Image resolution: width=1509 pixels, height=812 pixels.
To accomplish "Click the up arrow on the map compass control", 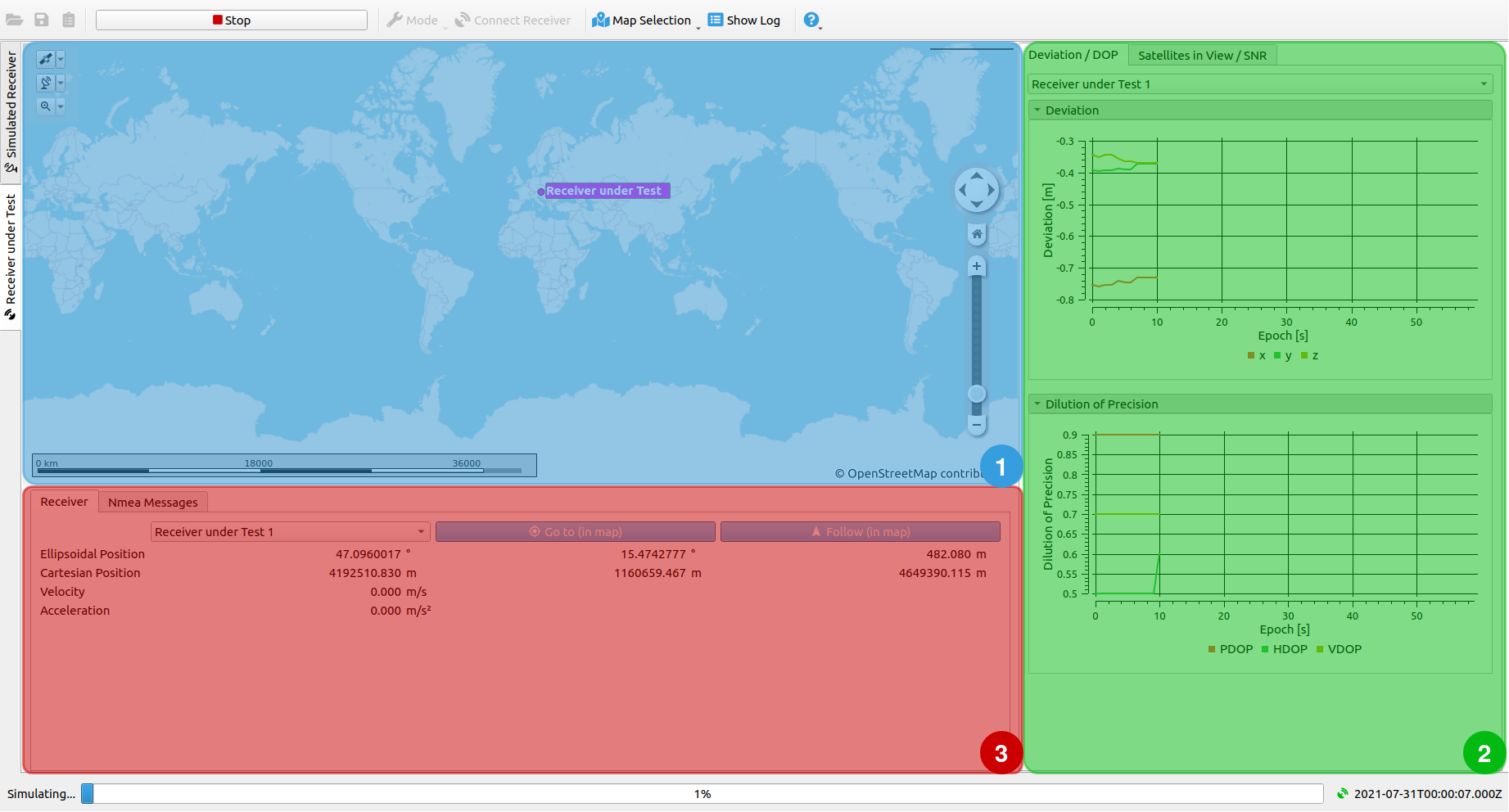I will point(976,174).
